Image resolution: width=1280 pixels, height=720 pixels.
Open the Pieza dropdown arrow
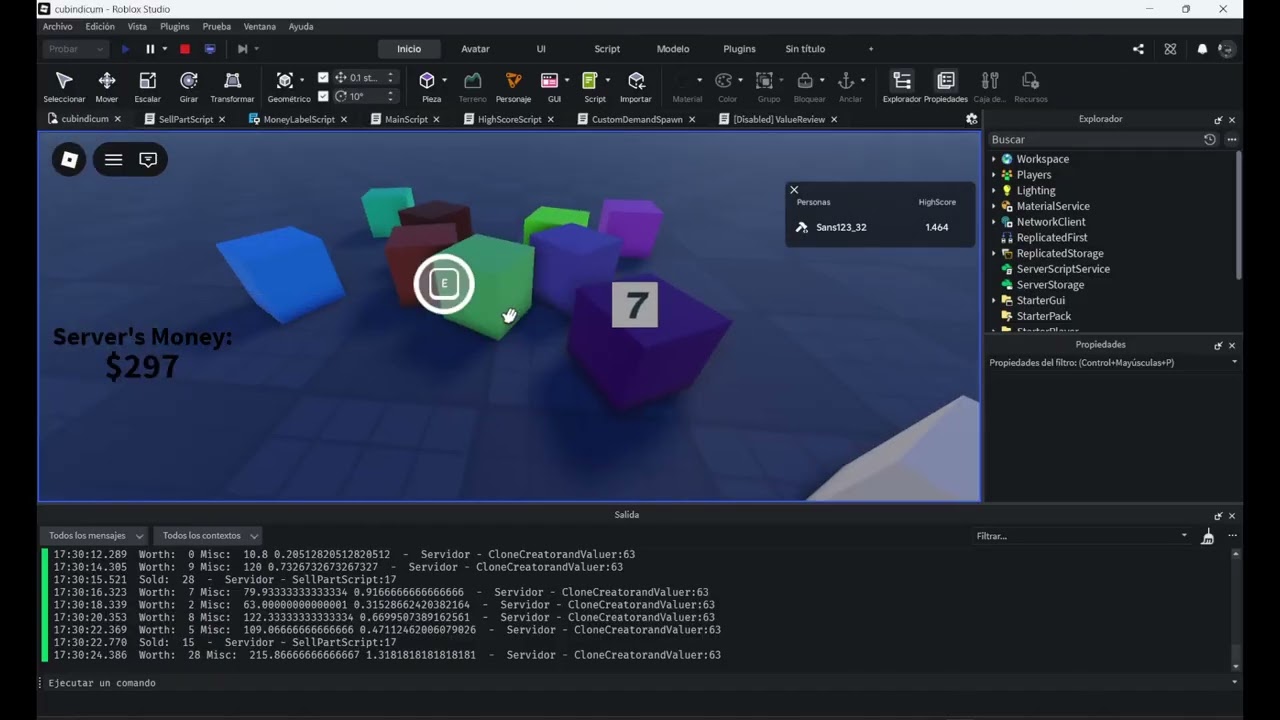coord(444,80)
